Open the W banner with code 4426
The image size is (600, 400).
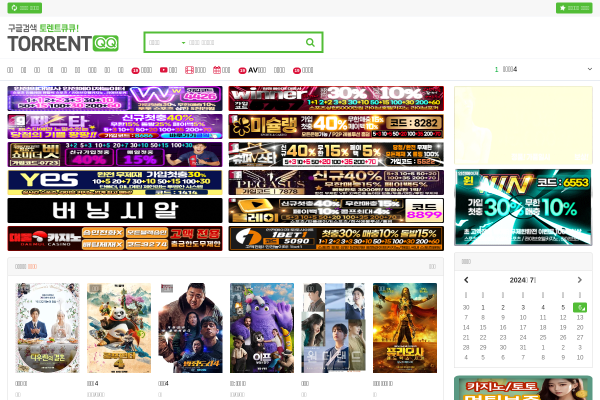pyautogui.click(x=115, y=98)
